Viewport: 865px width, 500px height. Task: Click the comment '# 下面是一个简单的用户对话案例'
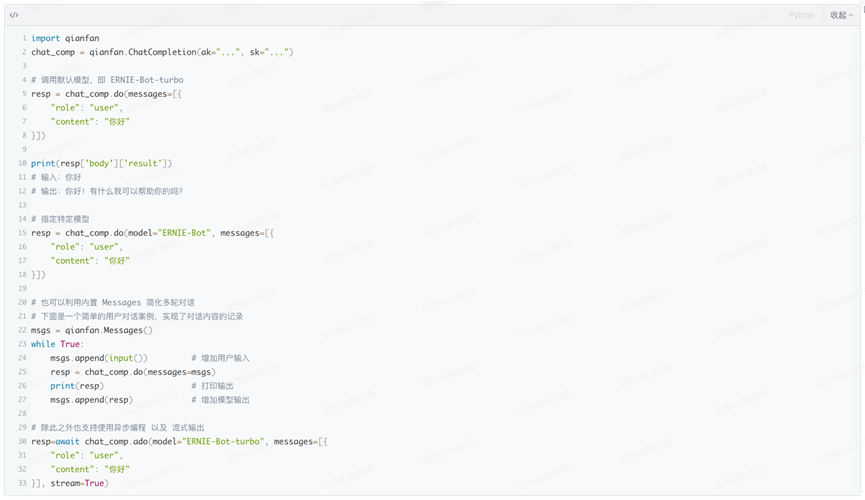point(137,316)
